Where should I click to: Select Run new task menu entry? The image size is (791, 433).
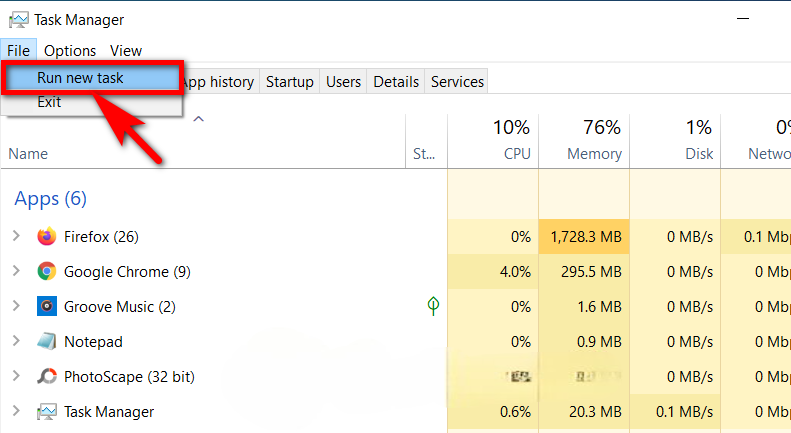pos(80,78)
